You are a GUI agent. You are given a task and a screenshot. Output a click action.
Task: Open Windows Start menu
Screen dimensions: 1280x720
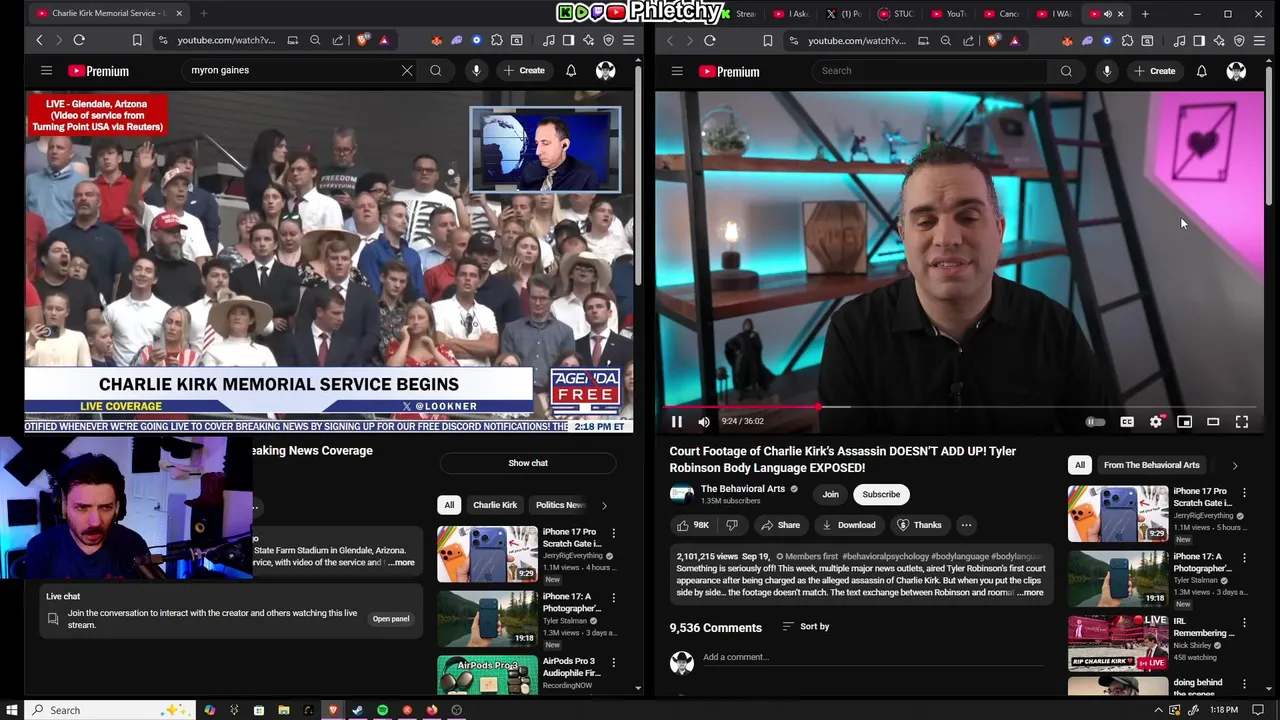point(12,710)
